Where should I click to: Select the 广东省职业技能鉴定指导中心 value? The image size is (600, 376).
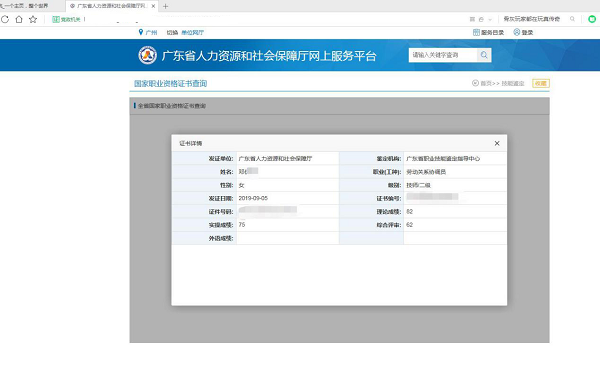(x=443, y=158)
